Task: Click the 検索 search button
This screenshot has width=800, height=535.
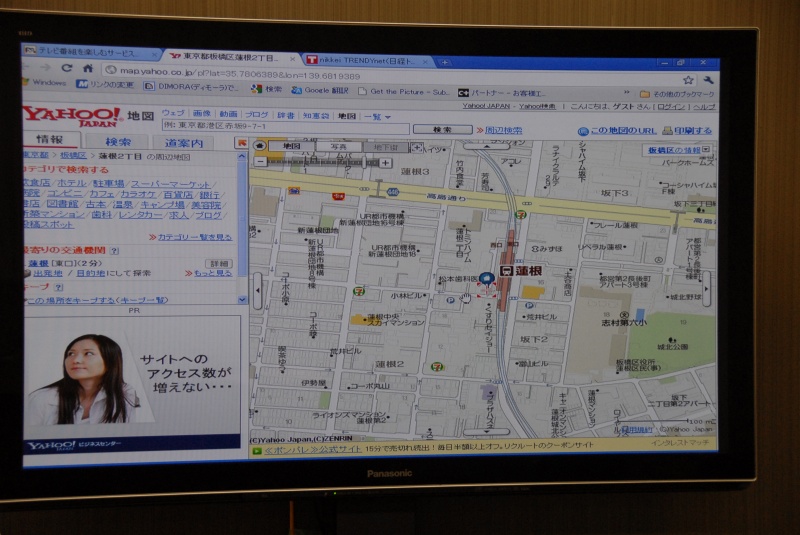Action: [442, 130]
